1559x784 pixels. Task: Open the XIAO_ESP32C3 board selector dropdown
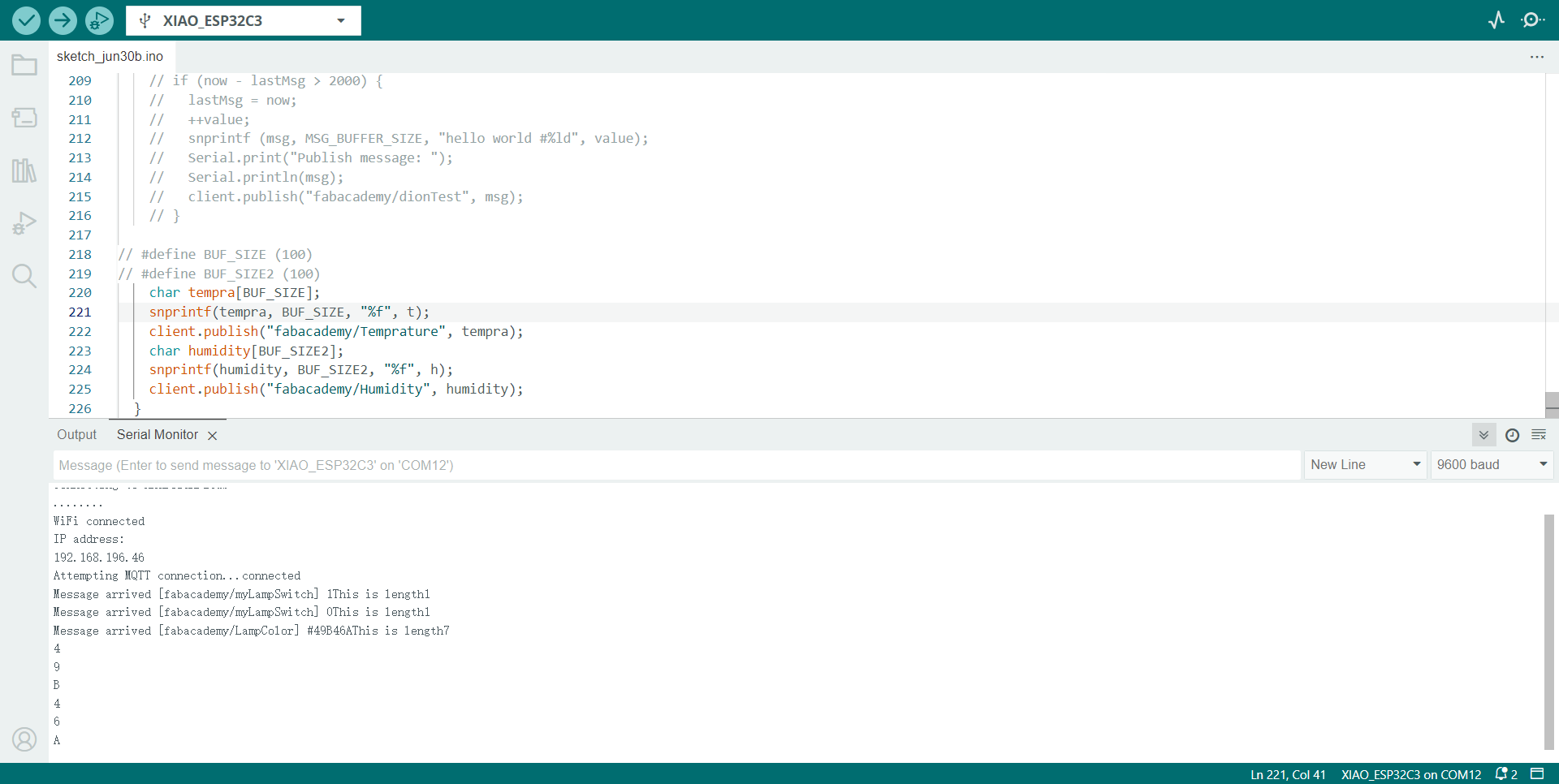244,20
